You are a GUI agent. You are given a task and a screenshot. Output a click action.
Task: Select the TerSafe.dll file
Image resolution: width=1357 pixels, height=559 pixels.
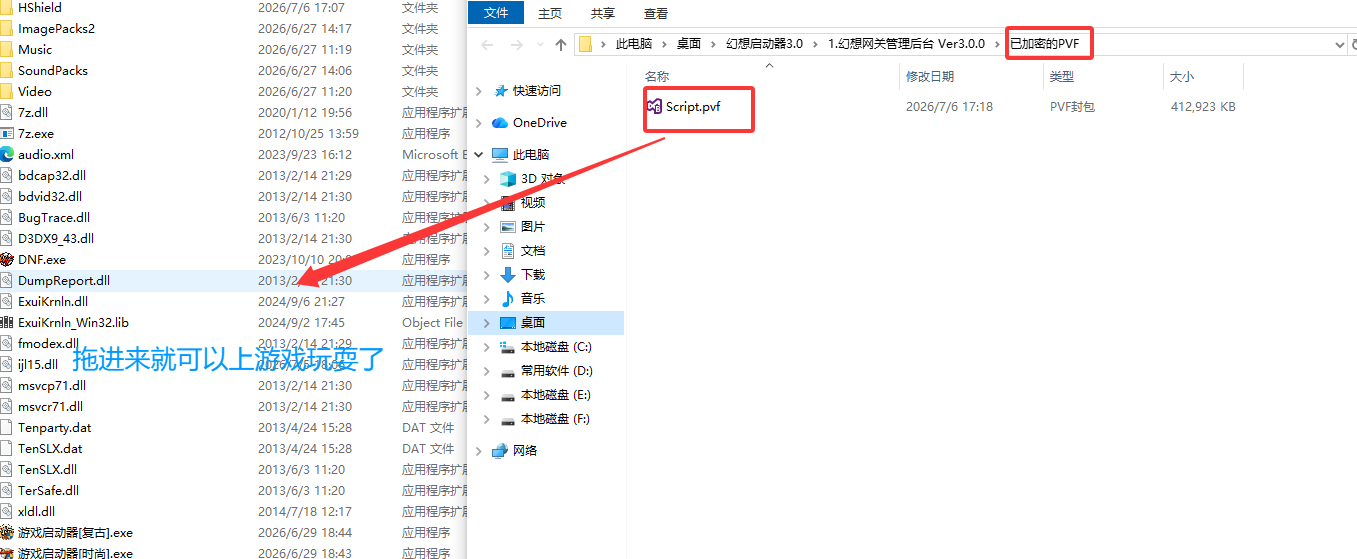[48, 490]
